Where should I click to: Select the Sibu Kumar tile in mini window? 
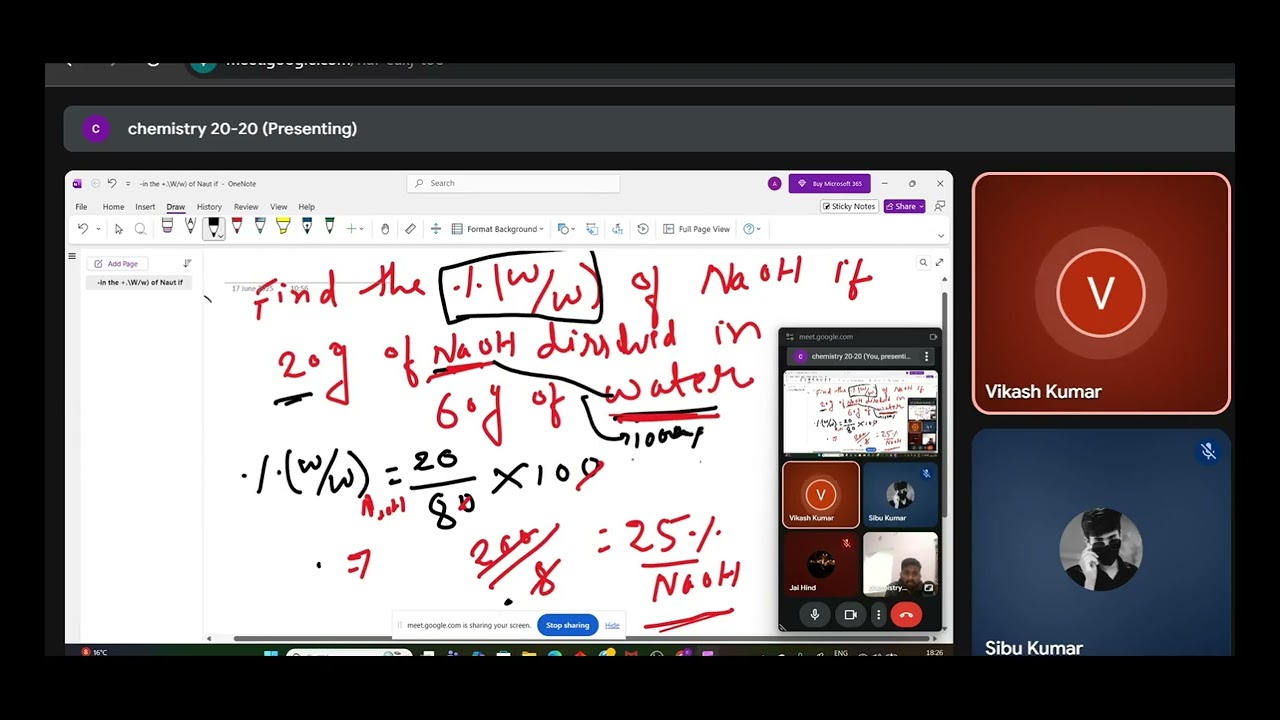click(900, 494)
